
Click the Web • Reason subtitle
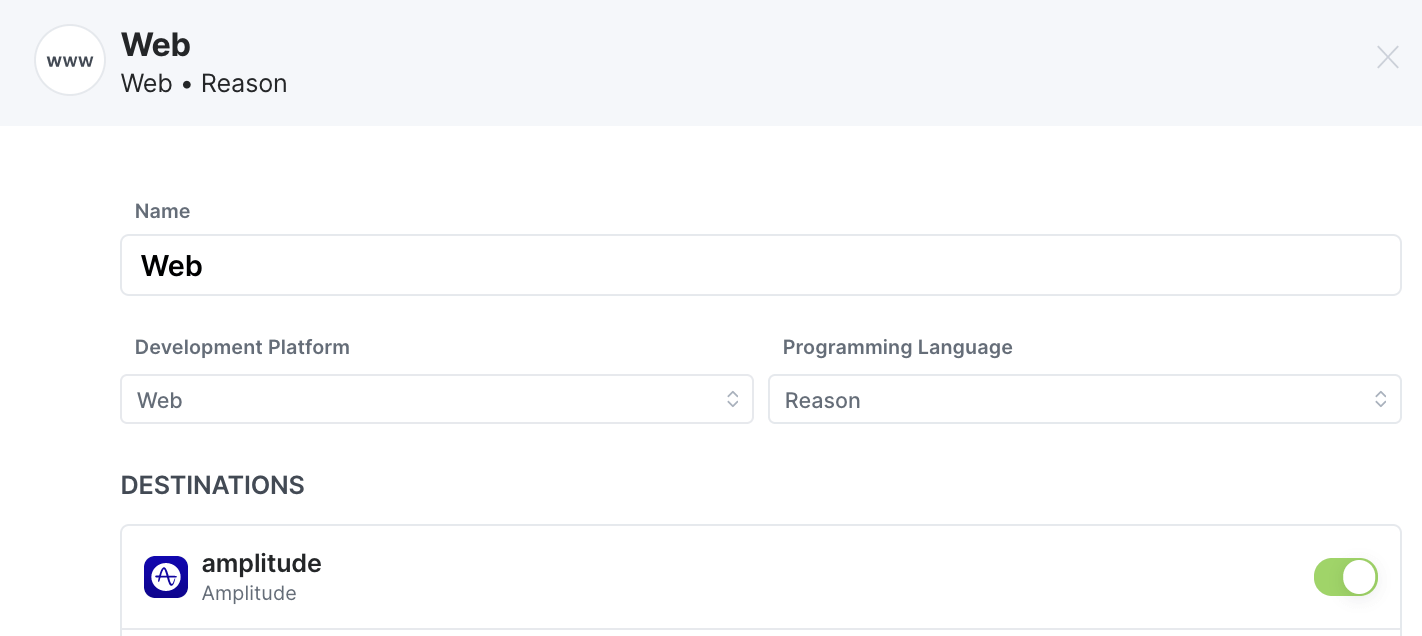[x=204, y=84]
